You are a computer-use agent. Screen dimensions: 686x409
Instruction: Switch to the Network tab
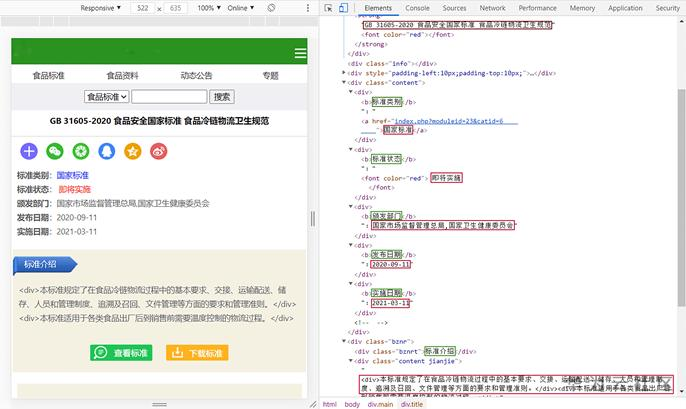tap(492, 8)
